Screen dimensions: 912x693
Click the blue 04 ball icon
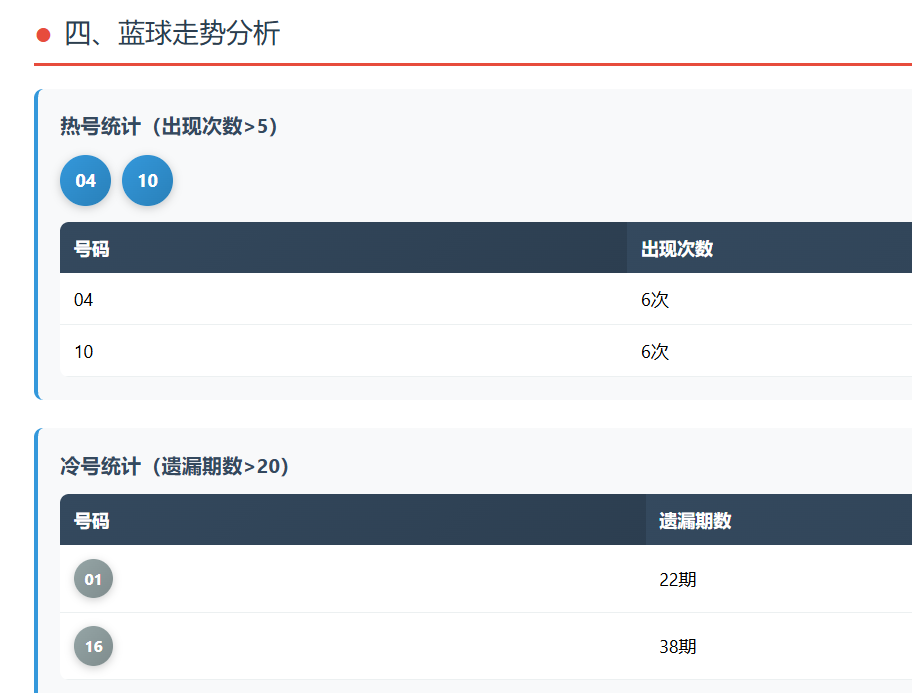[85, 181]
